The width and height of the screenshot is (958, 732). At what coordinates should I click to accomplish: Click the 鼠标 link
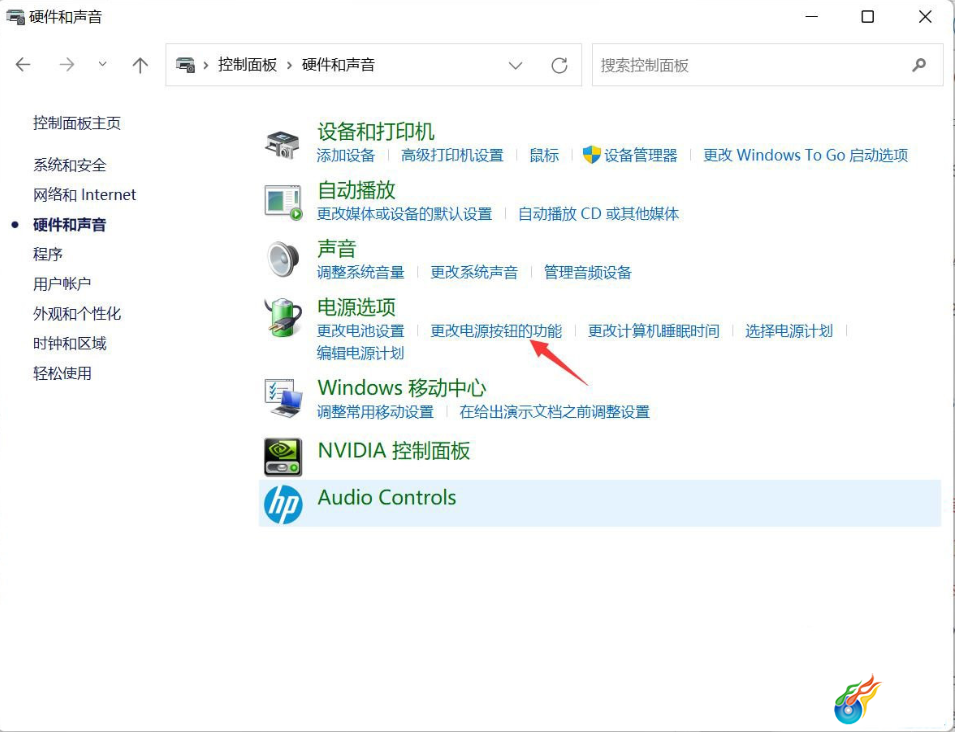tap(544, 156)
